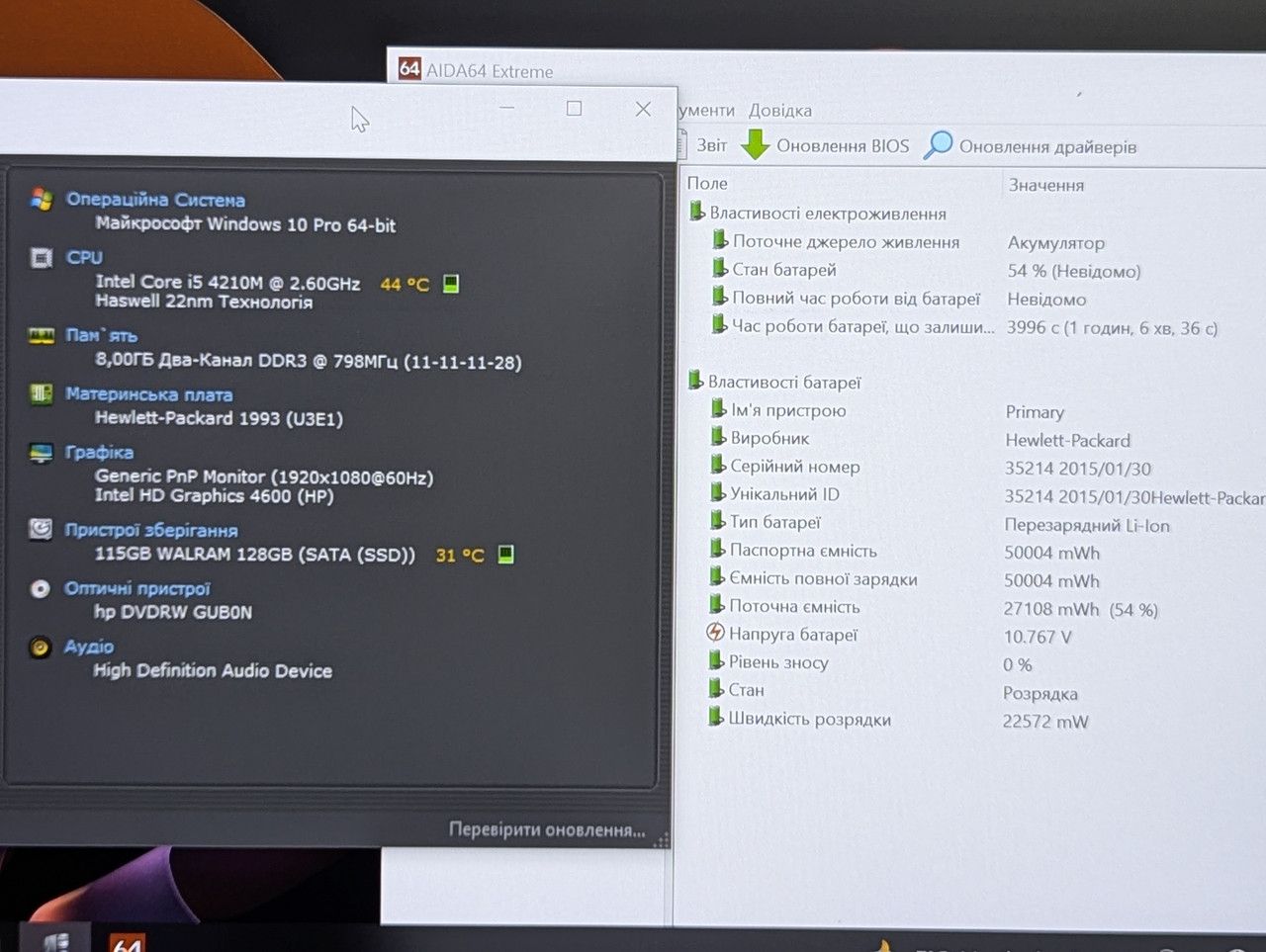Click the Оновлення драйверів toolbar label
1266x952 pixels.
pos(1047,146)
